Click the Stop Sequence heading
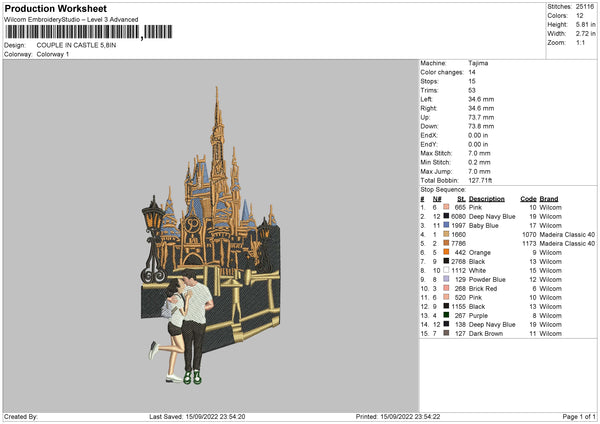 442,188
